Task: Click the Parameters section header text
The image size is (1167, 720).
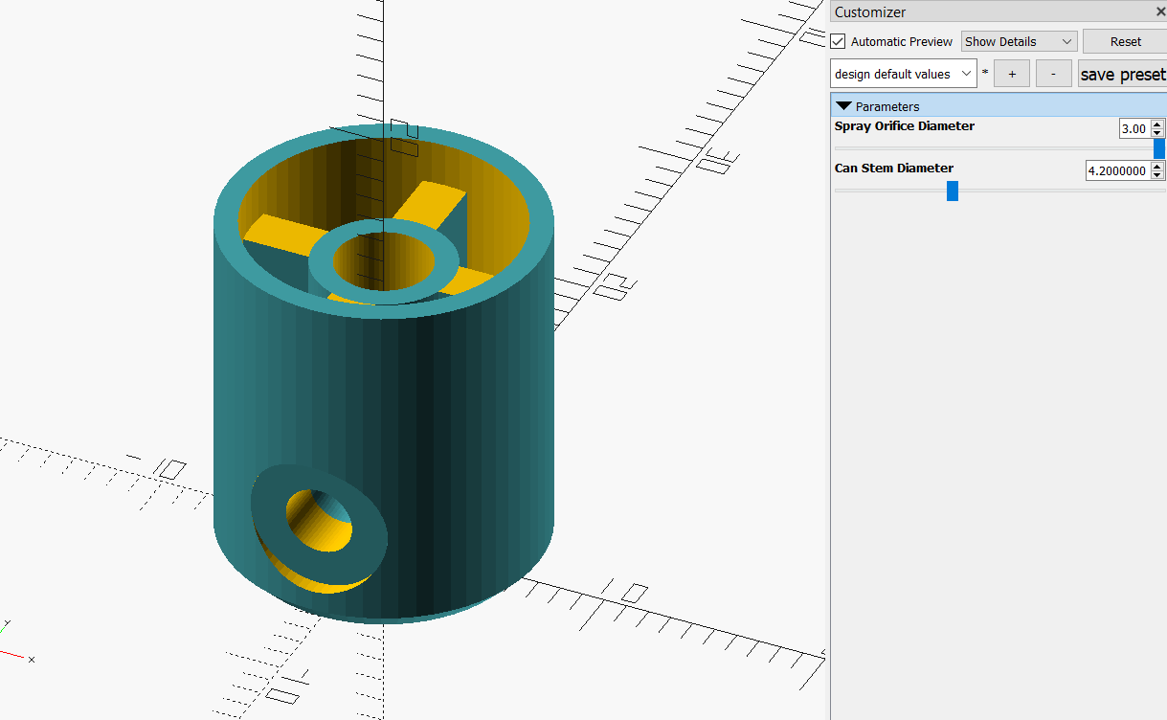Action: 887,106
